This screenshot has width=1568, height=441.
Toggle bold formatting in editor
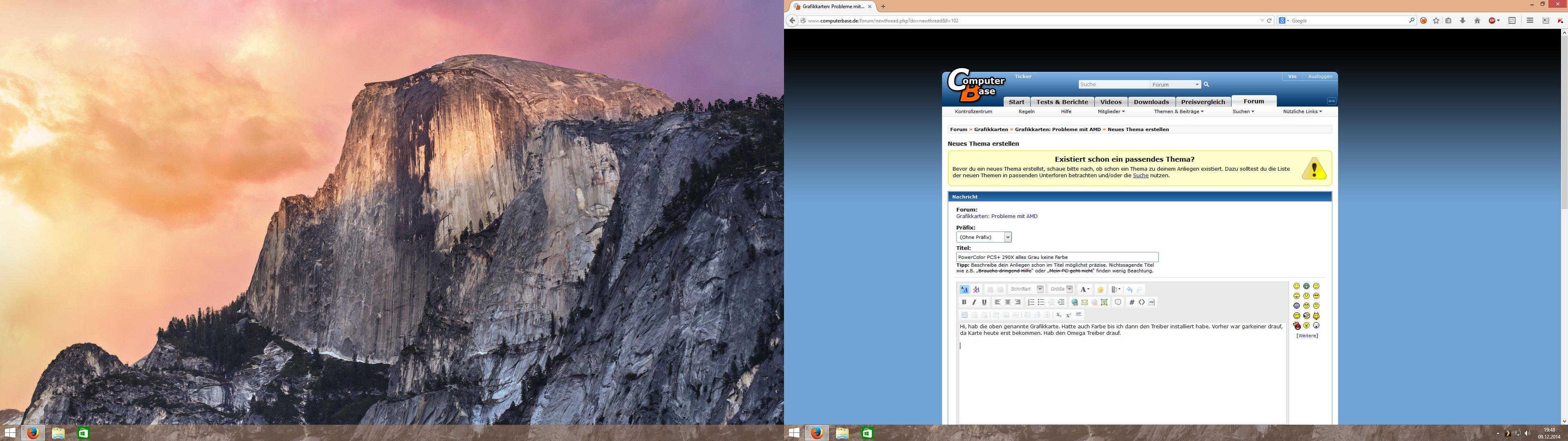click(x=964, y=302)
